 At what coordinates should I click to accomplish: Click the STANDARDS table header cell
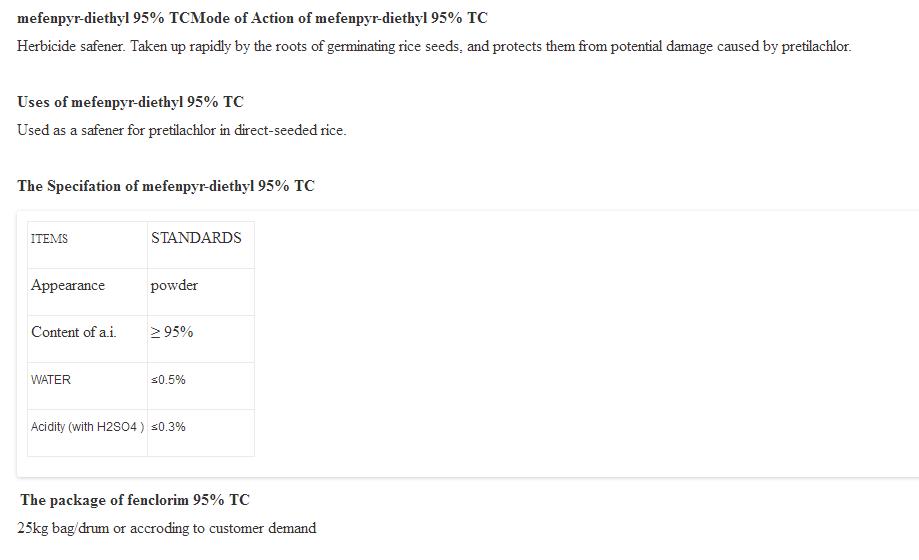pyautogui.click(x=196, y=238)
